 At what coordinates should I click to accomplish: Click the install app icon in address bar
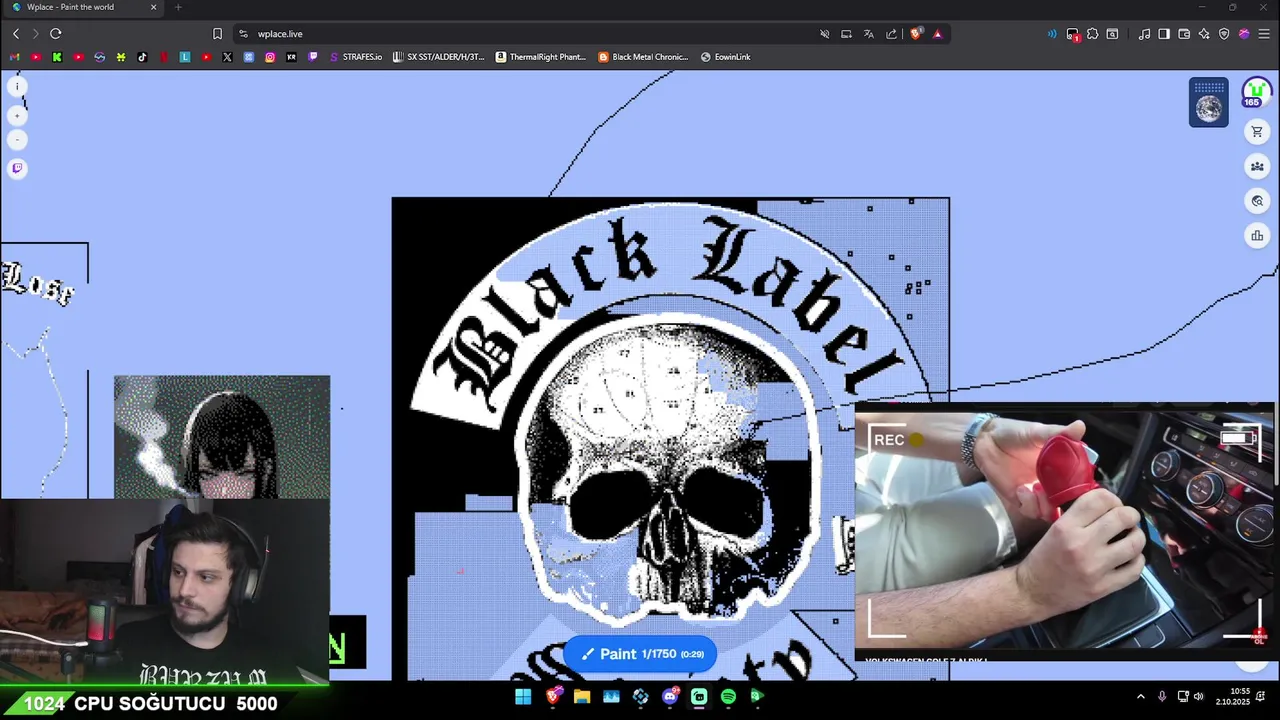(846, 34)
